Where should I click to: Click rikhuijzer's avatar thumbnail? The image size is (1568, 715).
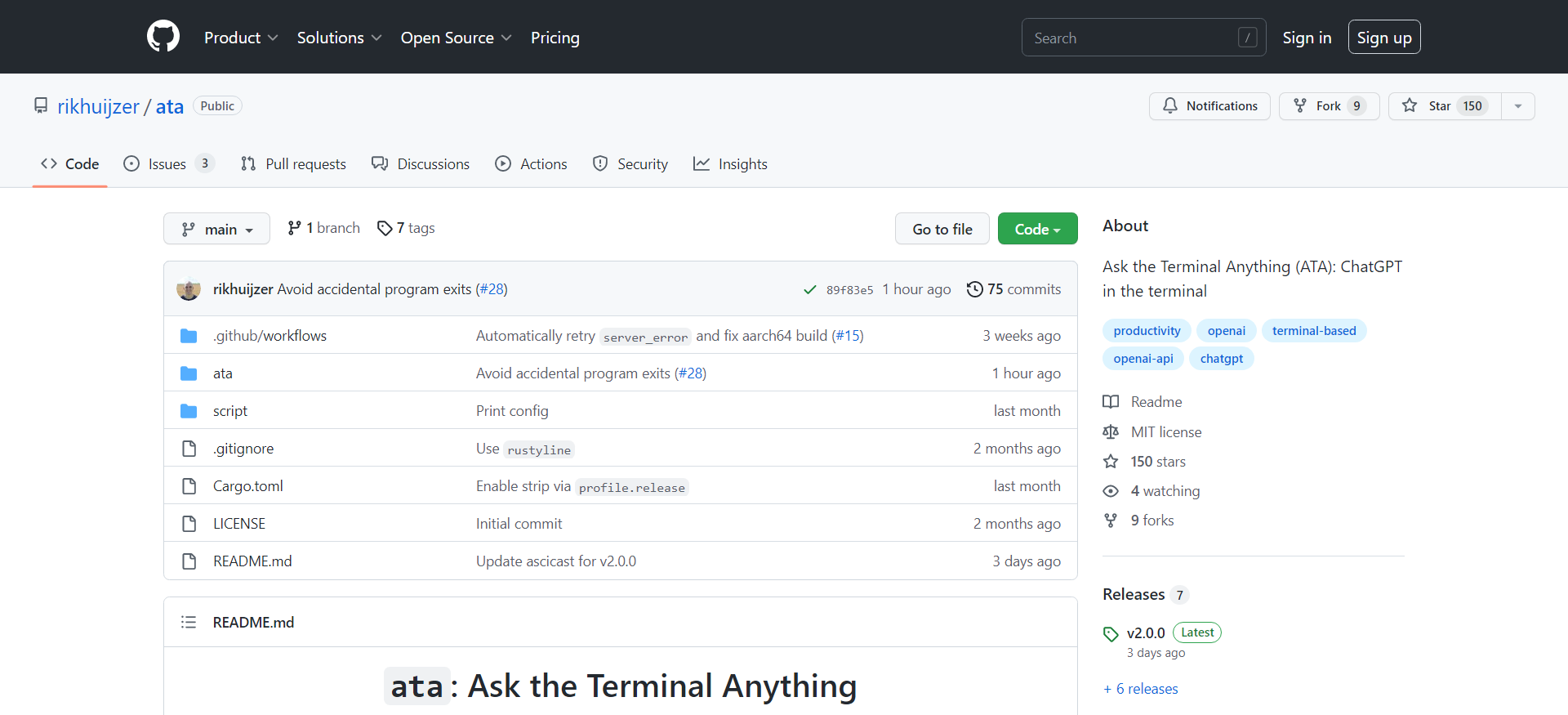189,289
